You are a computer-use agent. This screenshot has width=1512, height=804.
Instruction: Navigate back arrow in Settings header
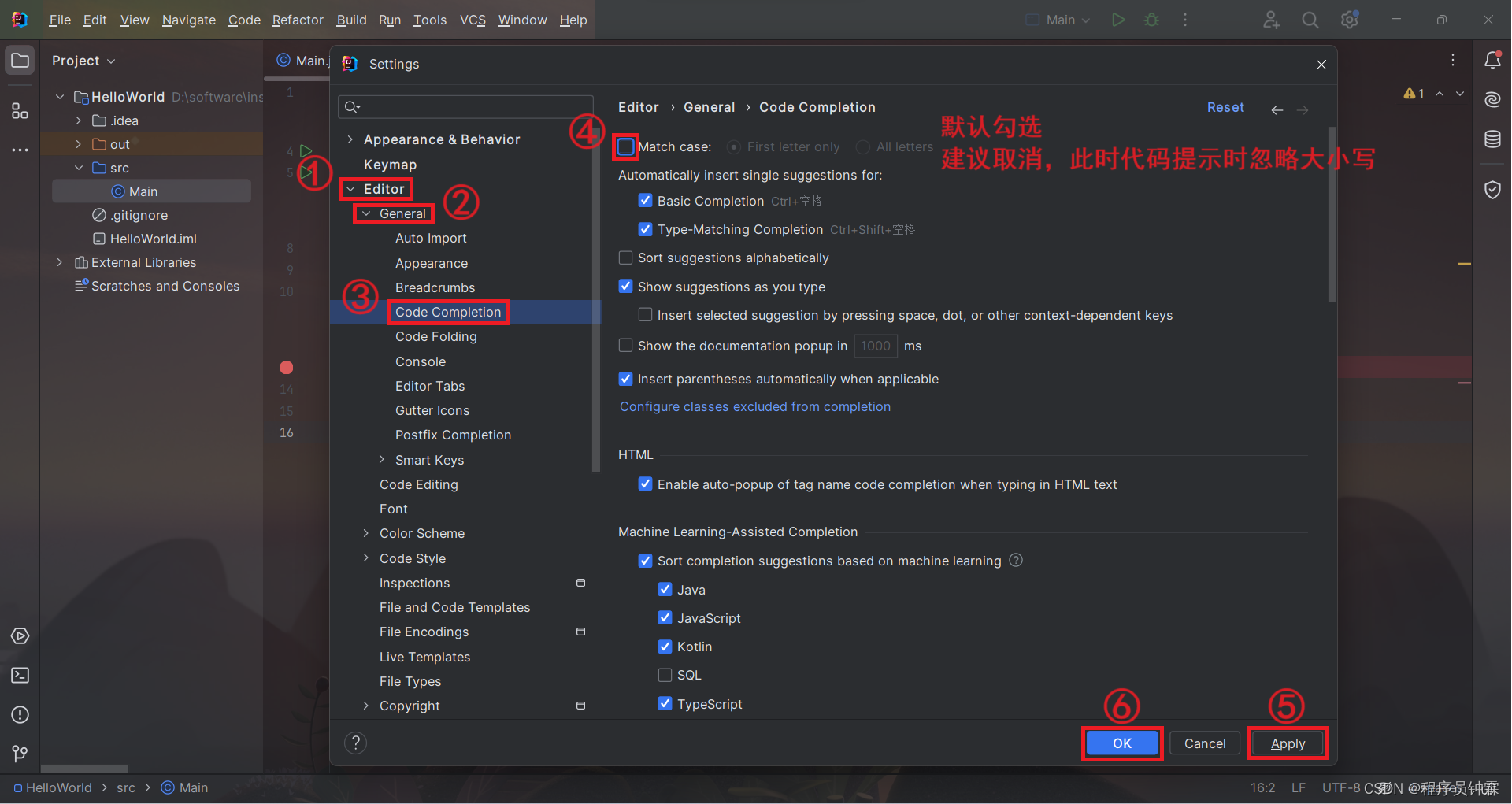click(1277, 109)
